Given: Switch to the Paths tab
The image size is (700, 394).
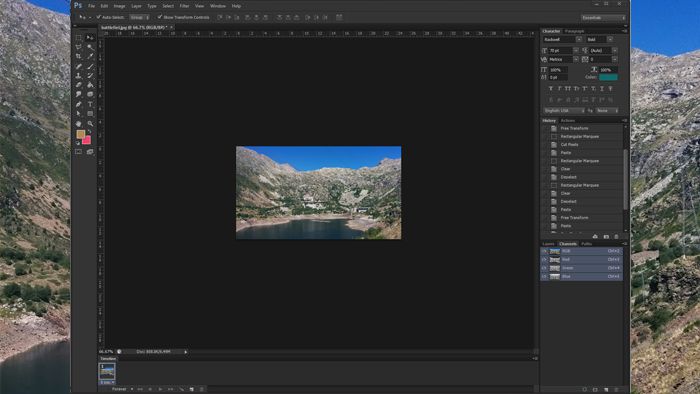Looking at the screenshot, I should click(x=587, y=244).
